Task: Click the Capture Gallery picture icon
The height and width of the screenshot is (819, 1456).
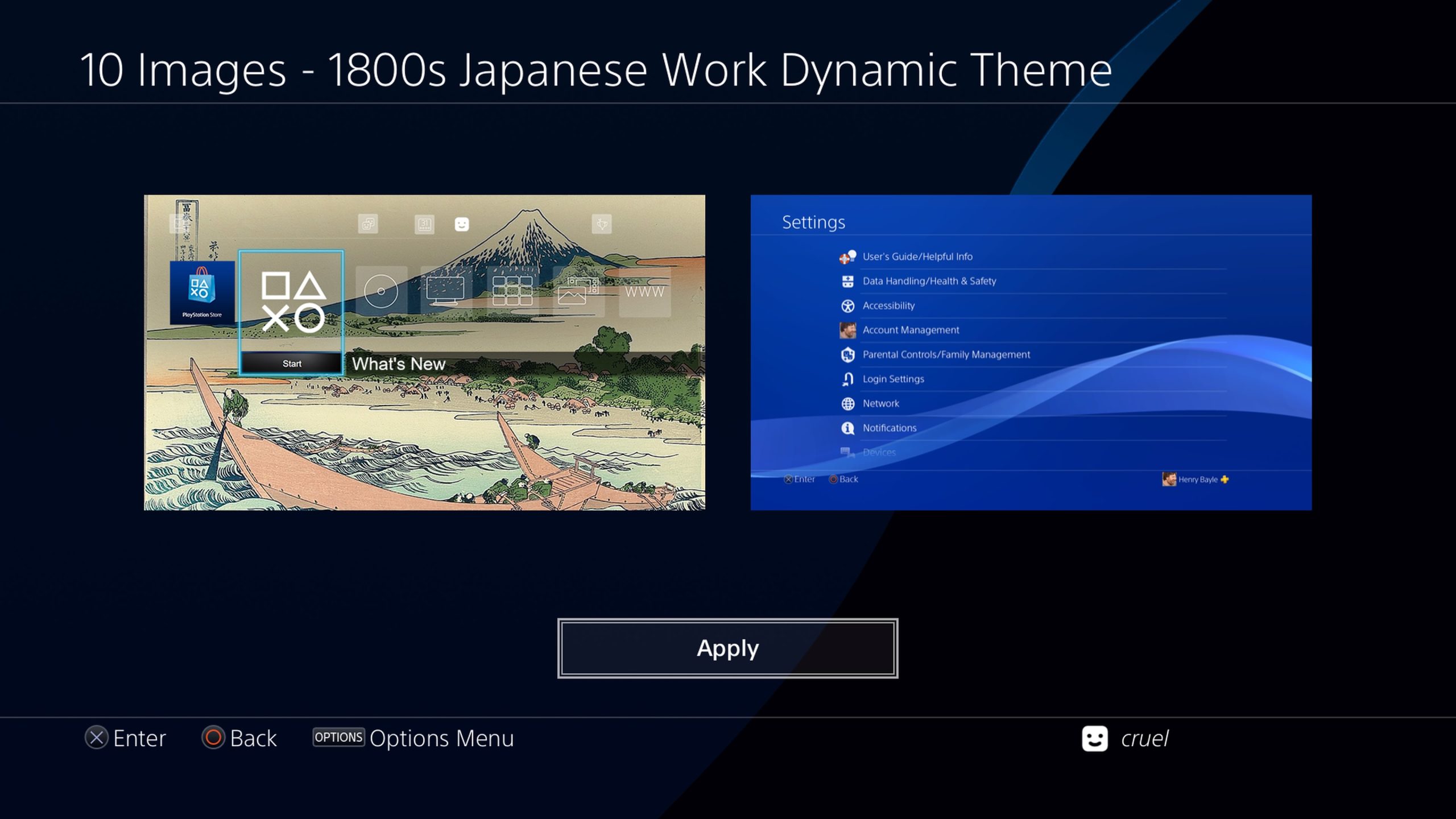Action: pos(578,291)
